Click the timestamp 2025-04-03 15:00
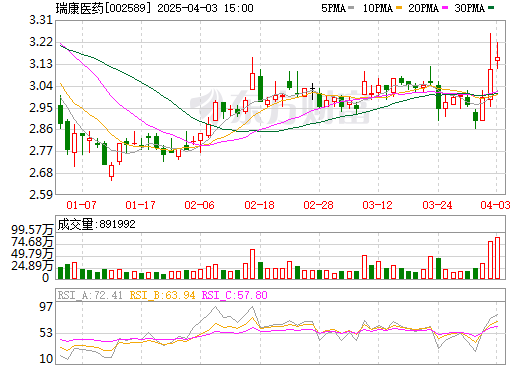 point(205,8)
